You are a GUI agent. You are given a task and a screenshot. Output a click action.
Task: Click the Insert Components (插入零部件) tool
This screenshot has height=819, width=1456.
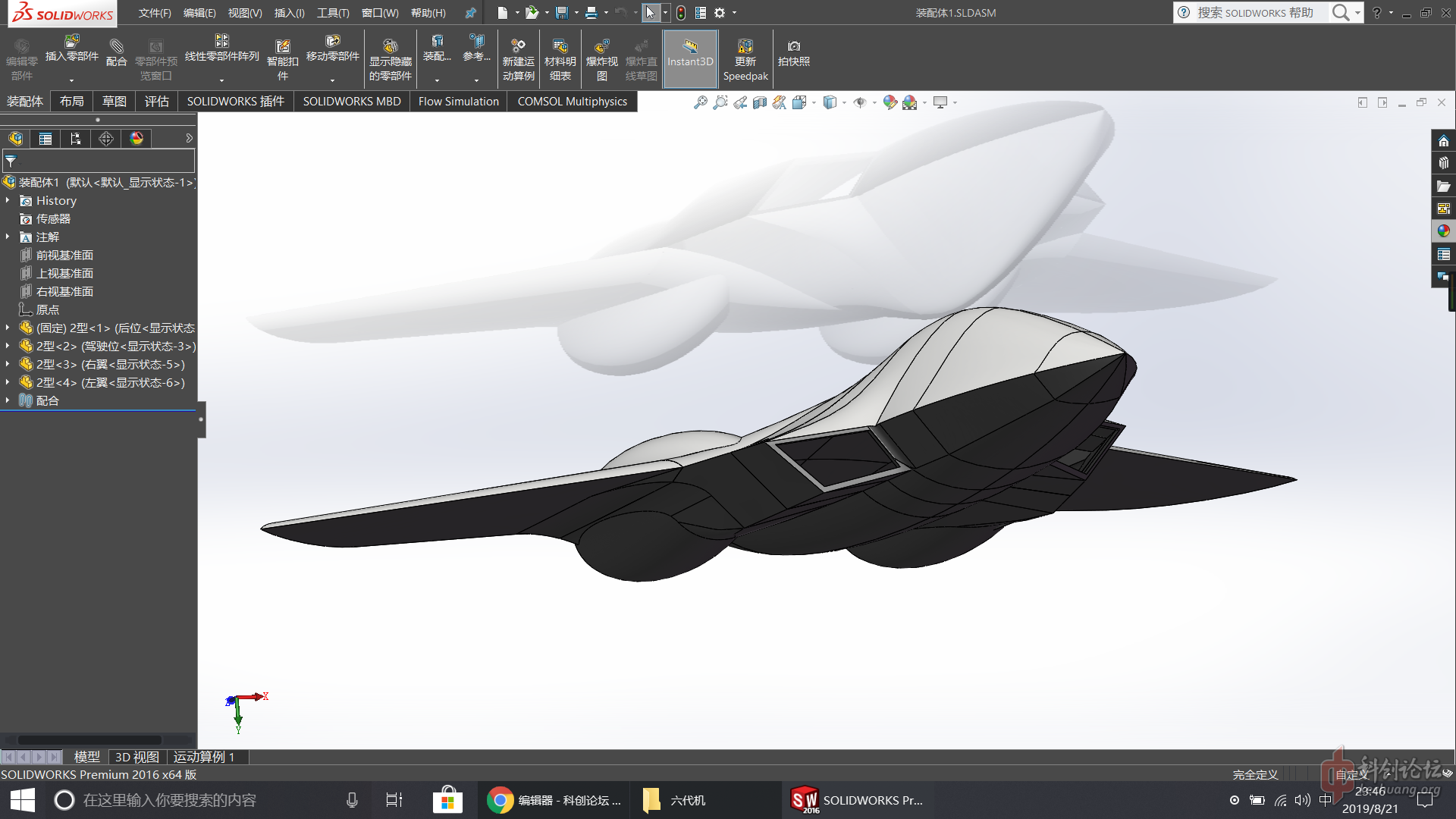72,49
